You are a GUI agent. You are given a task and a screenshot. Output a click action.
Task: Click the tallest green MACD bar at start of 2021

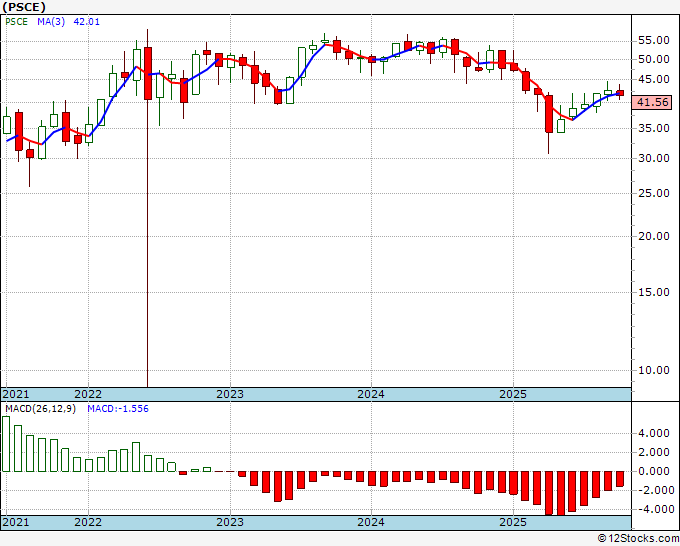coord(6,444)
